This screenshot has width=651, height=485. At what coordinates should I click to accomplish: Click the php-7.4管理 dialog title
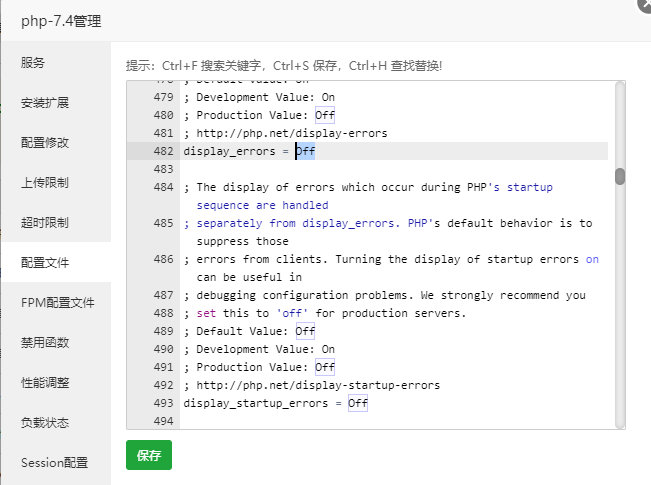[61, 21]
